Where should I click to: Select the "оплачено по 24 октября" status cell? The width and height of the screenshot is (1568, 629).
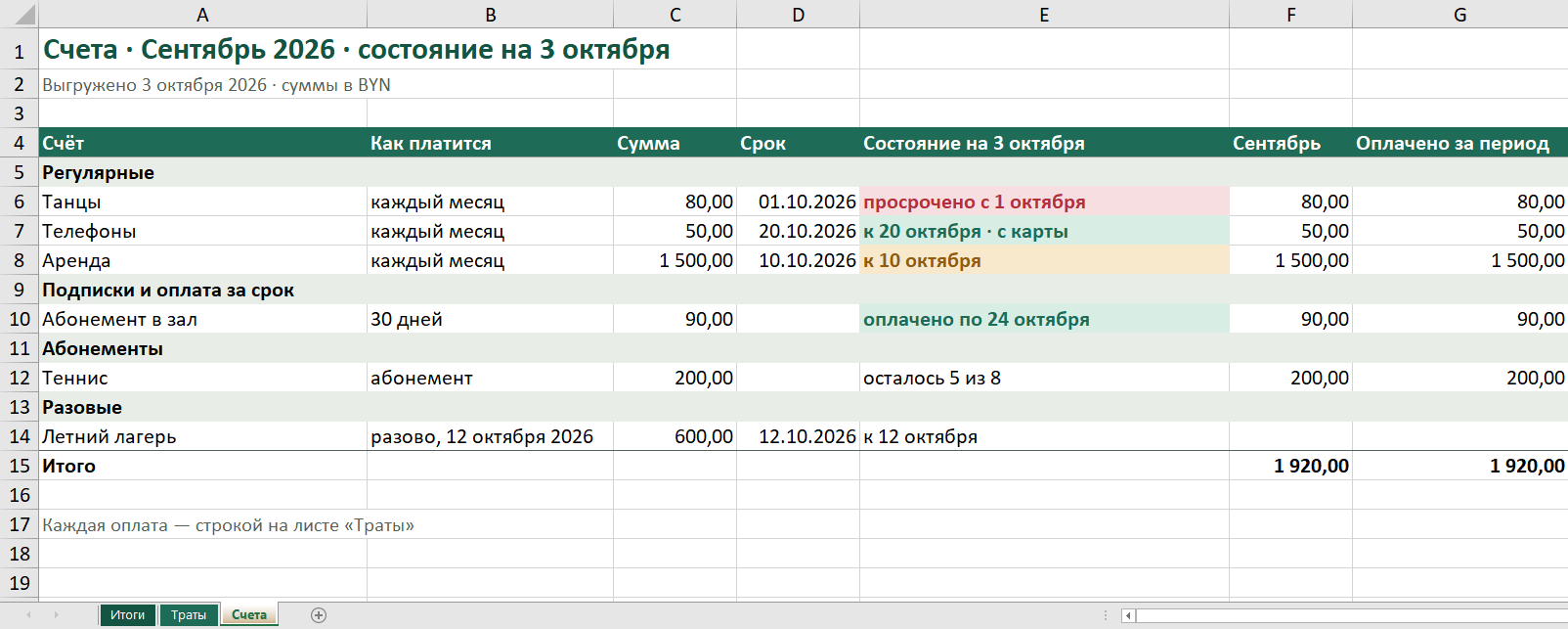point(1044,319)
